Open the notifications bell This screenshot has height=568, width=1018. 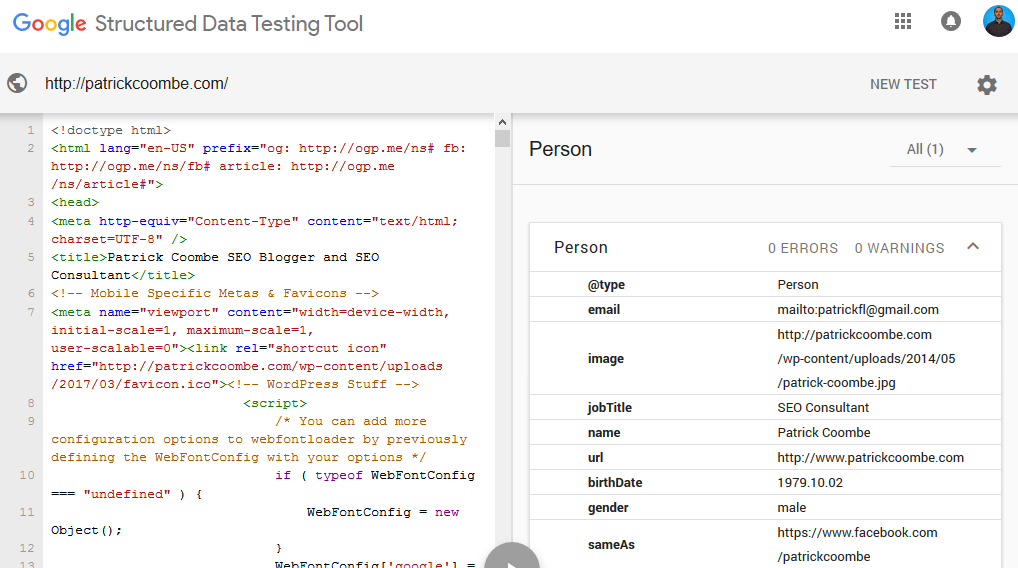[950, 21]
